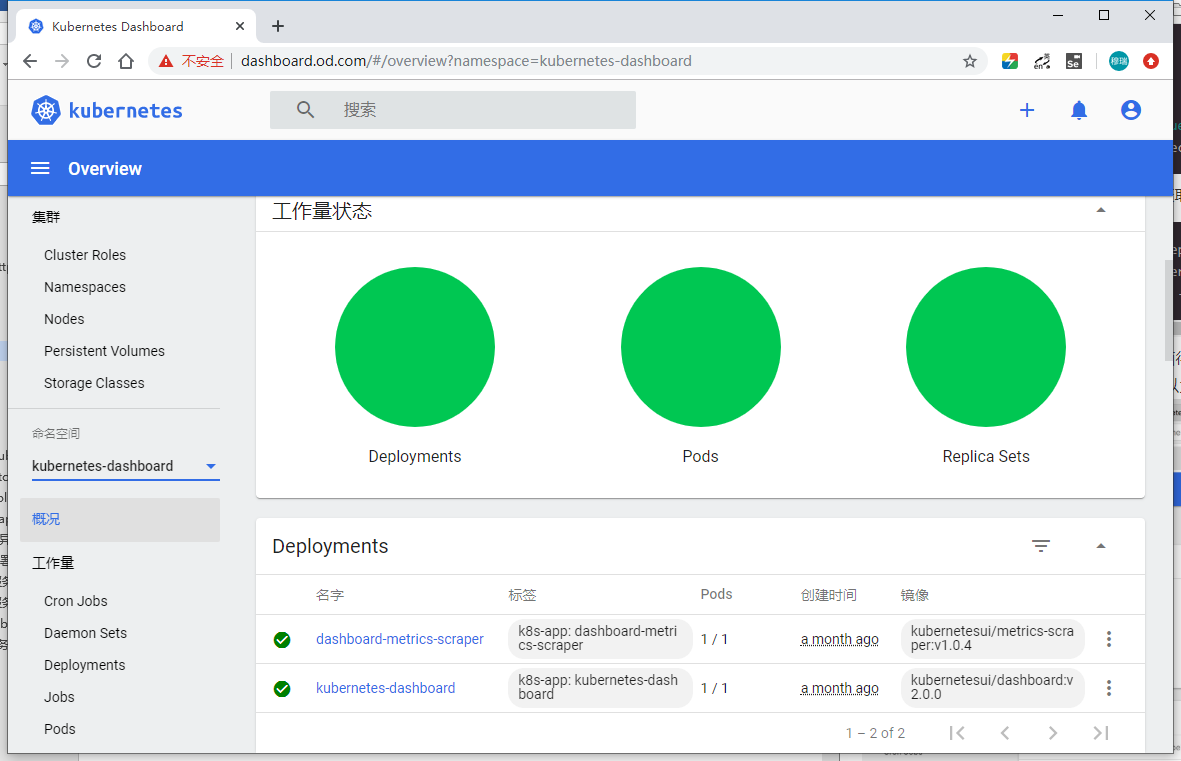Click the browser address bar URL
The width and height of the screenshot is (1181, 761).
[x=466, y=61]
